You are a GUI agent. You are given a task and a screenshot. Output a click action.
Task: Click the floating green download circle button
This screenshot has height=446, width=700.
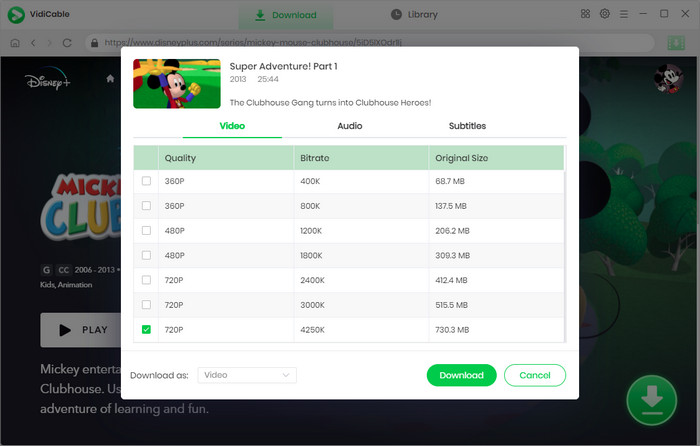coord(651,400)
